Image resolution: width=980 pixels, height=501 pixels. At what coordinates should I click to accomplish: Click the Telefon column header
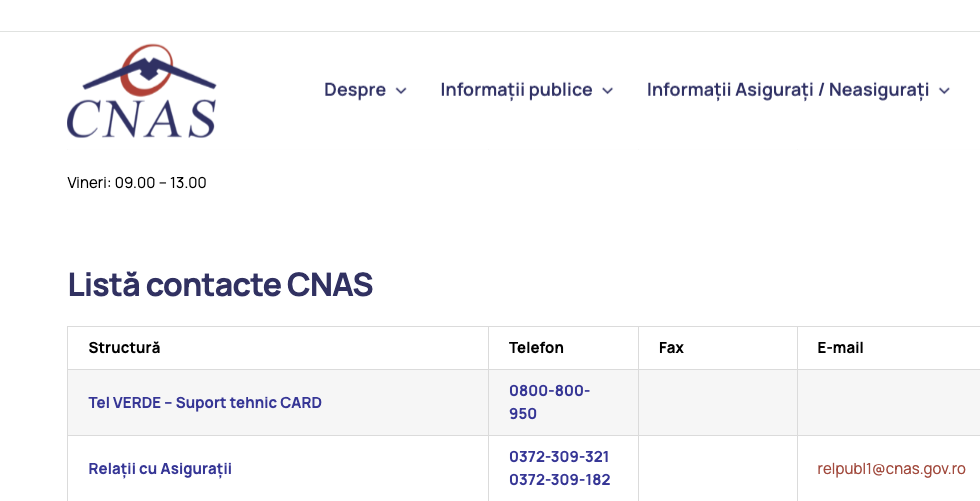pyautogui.click(x=536, y=348)
